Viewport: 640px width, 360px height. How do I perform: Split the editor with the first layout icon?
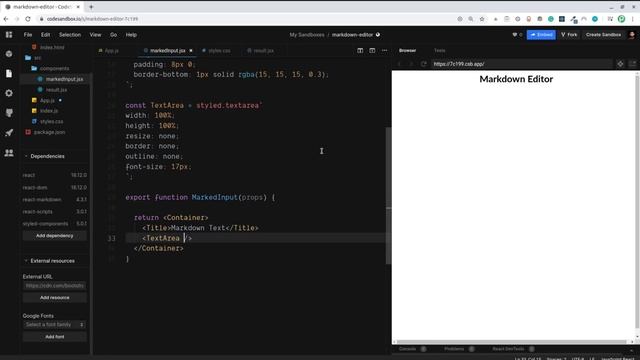(360, 51)
